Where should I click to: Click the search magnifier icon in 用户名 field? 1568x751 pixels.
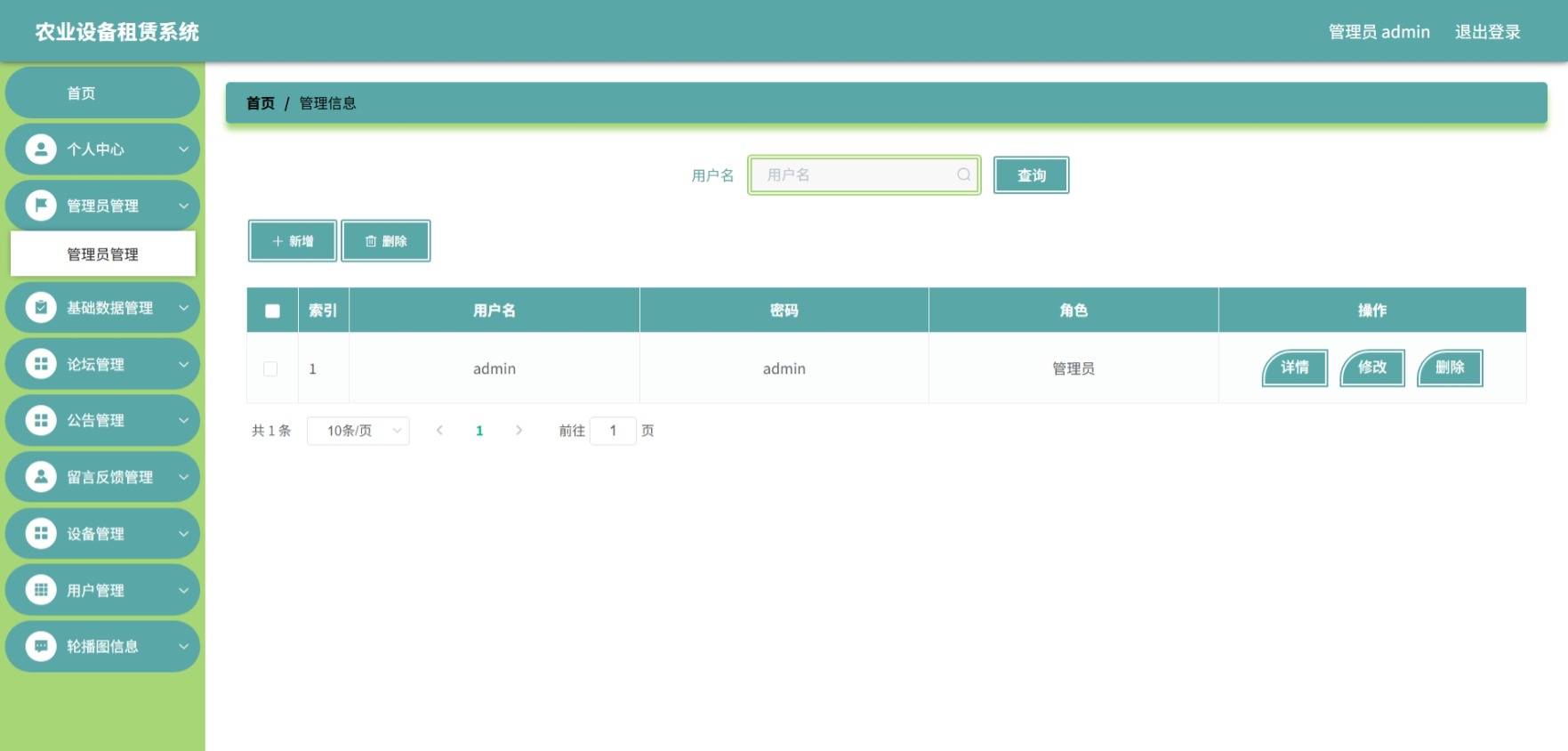coord(963,174)
